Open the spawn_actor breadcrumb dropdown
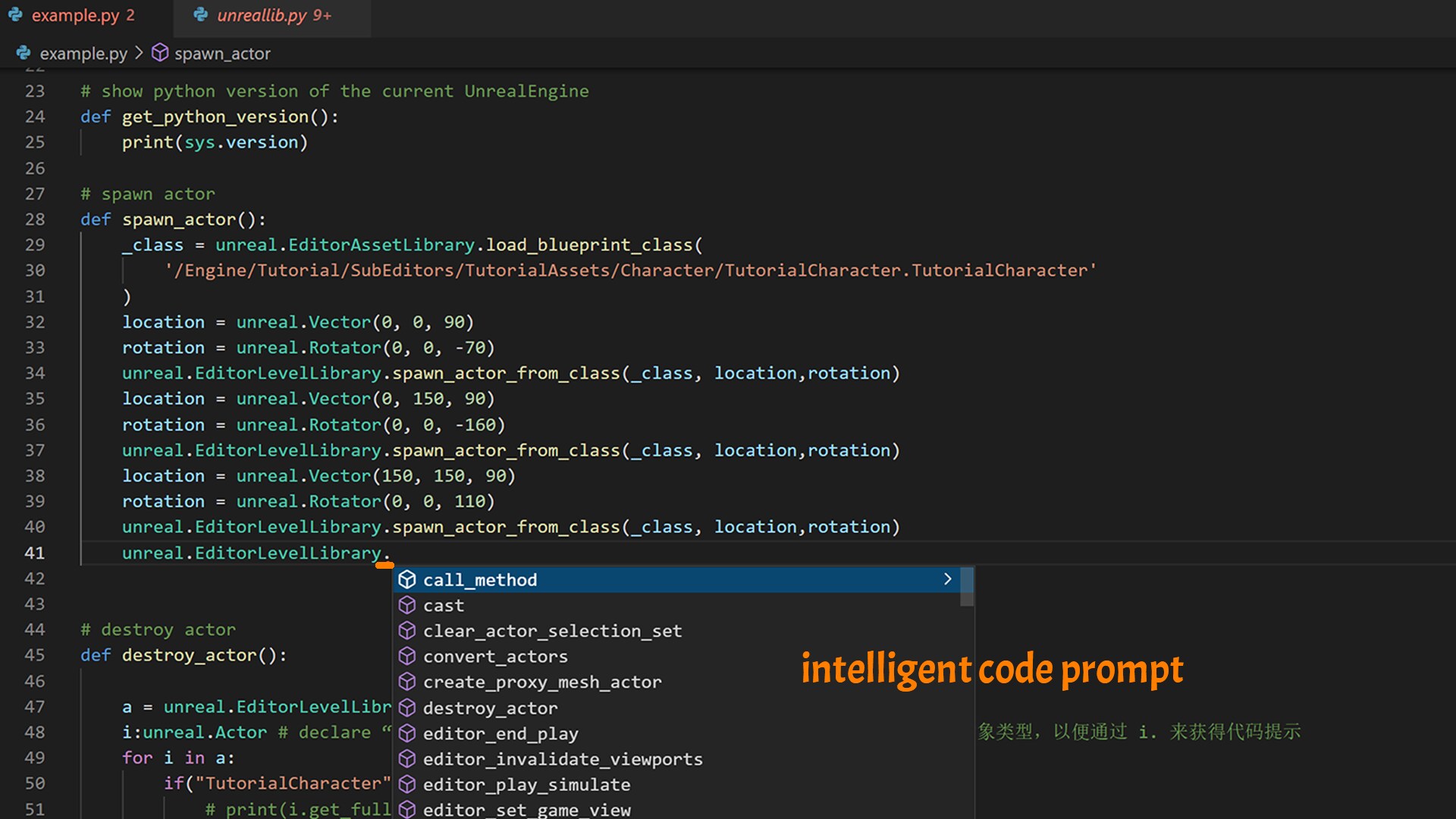This screenshot has height=819, width=1456. click(x=222, y=53)
